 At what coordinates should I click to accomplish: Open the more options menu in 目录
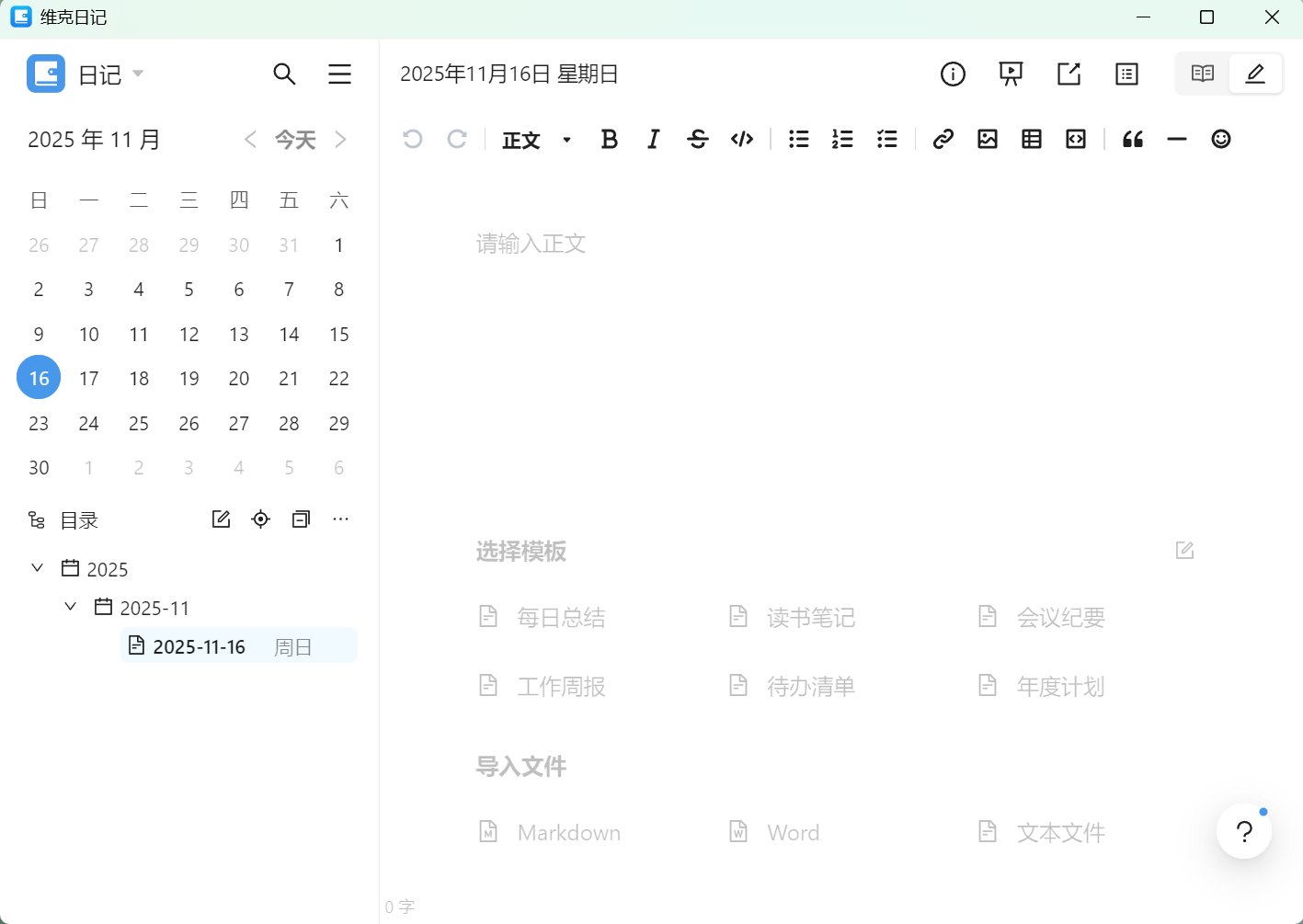[x=340, y=519]
